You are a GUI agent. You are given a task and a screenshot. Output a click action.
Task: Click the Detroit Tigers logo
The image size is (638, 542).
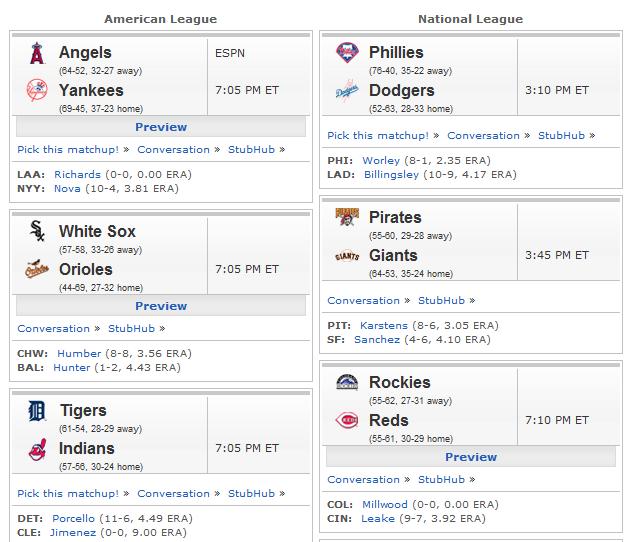click(37, 411)
